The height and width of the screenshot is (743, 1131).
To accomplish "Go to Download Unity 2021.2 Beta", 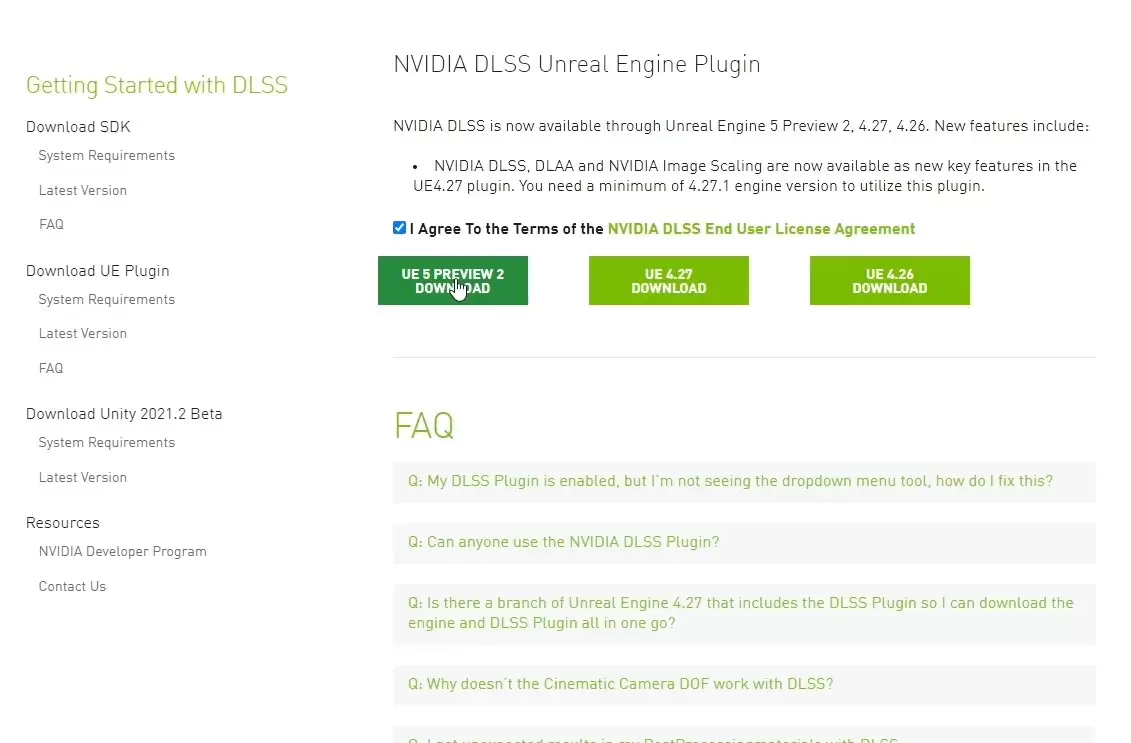I will (x=124, y=414).
